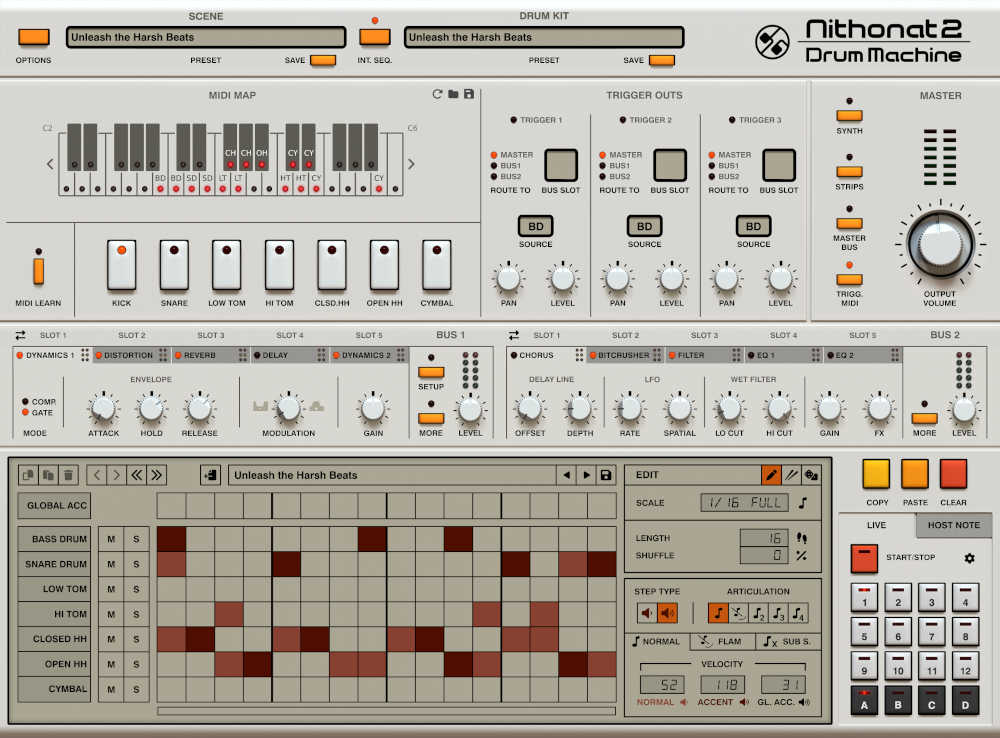
Task: Open sequencer settings gear icon
Action: [968, 558]
